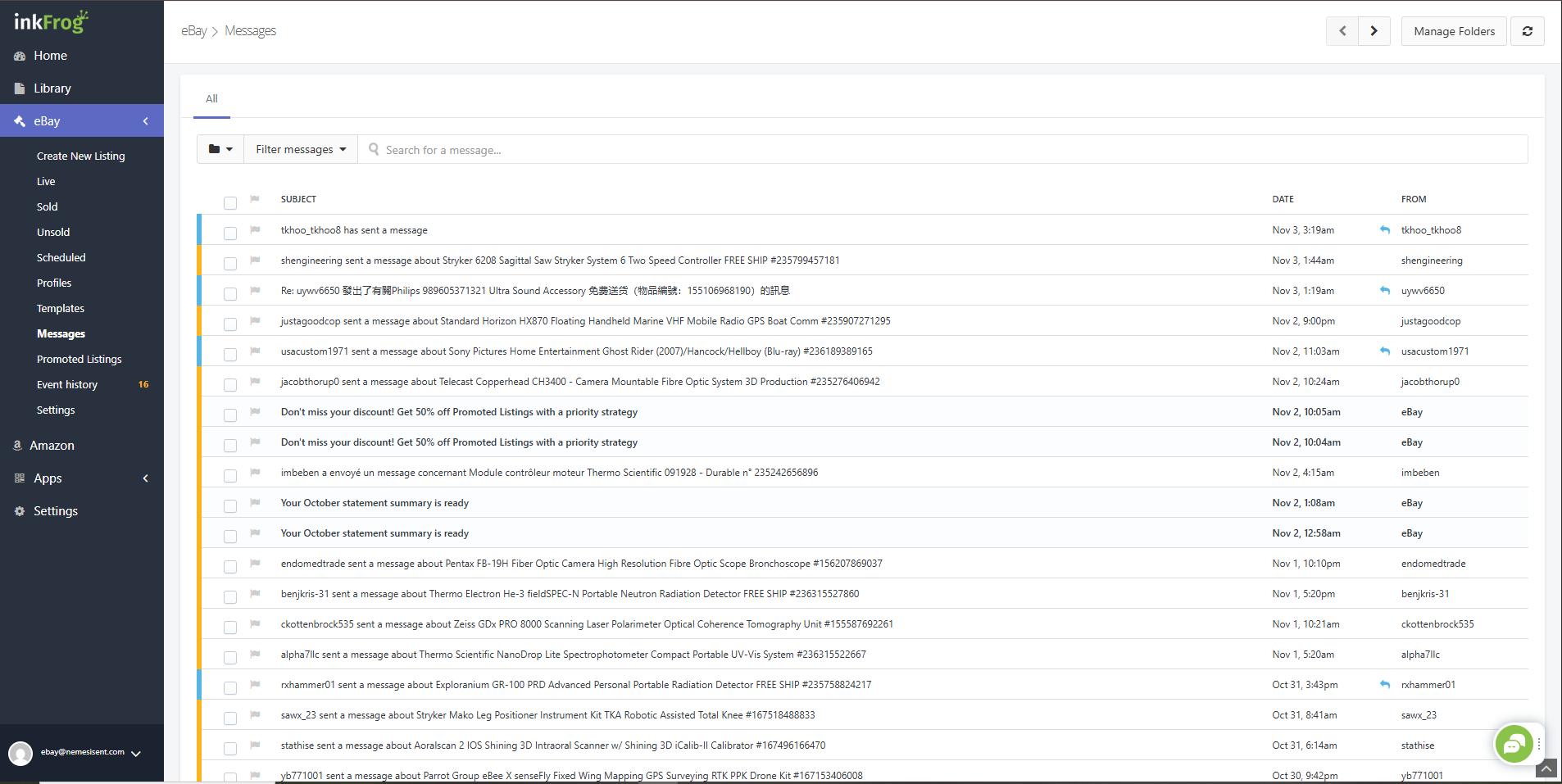Open eBay Settings submenu item
Viewport: 1562px width, 784px height.
[56, 410]
